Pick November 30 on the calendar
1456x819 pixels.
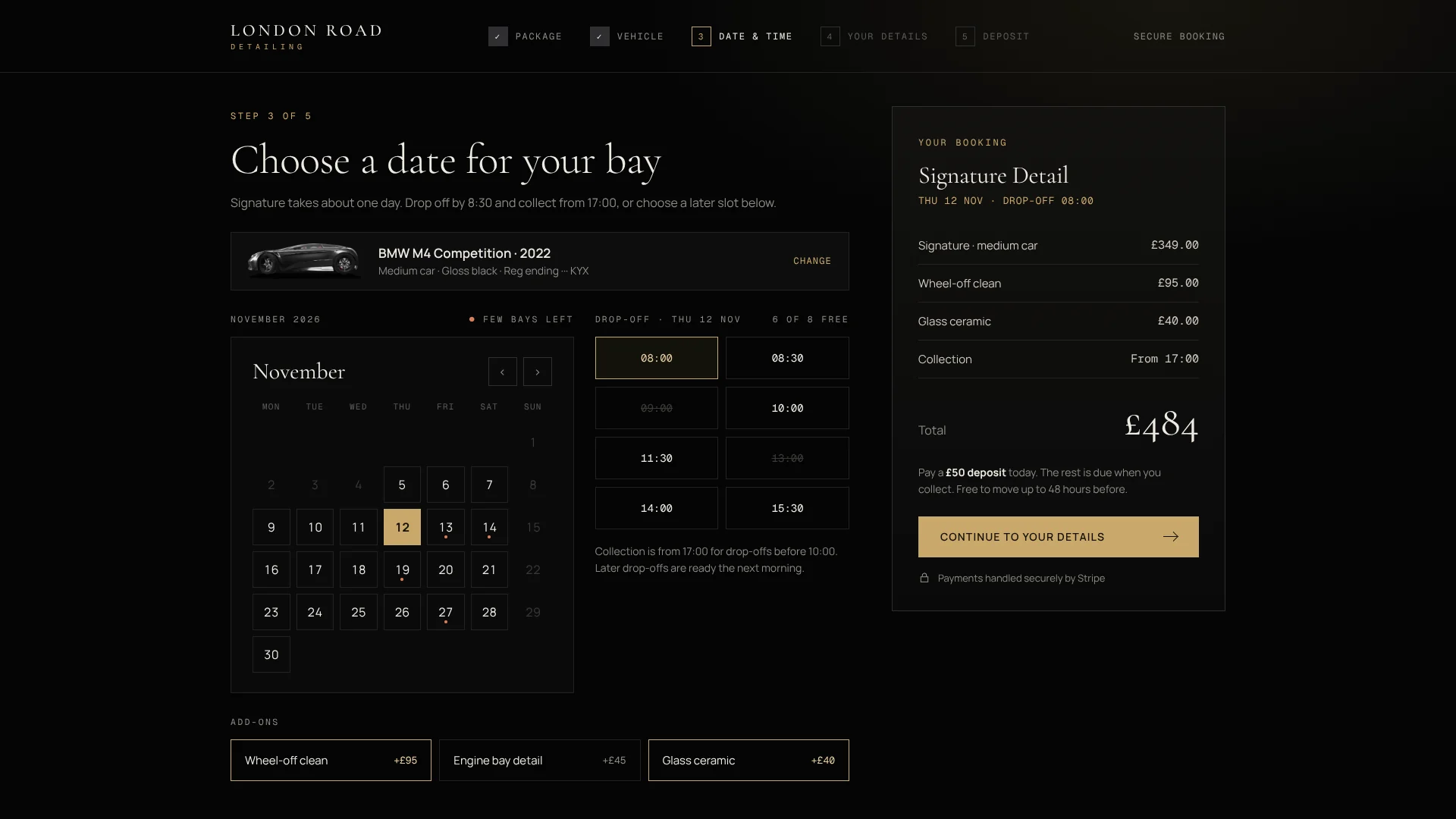coord(271,654)
